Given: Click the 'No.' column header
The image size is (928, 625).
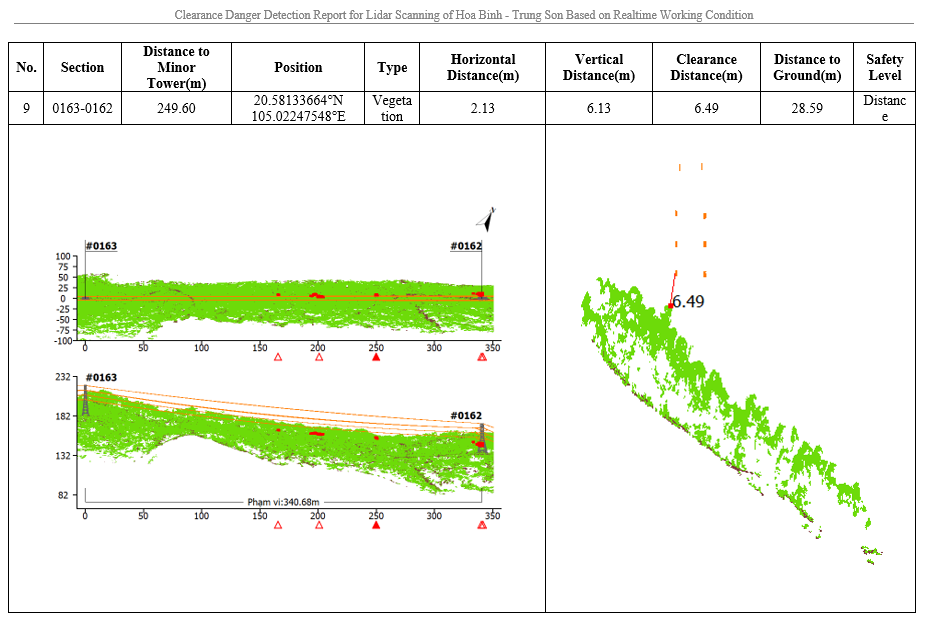Looking at the screenshot, I should pyautogui.click(x=26, y=67).
